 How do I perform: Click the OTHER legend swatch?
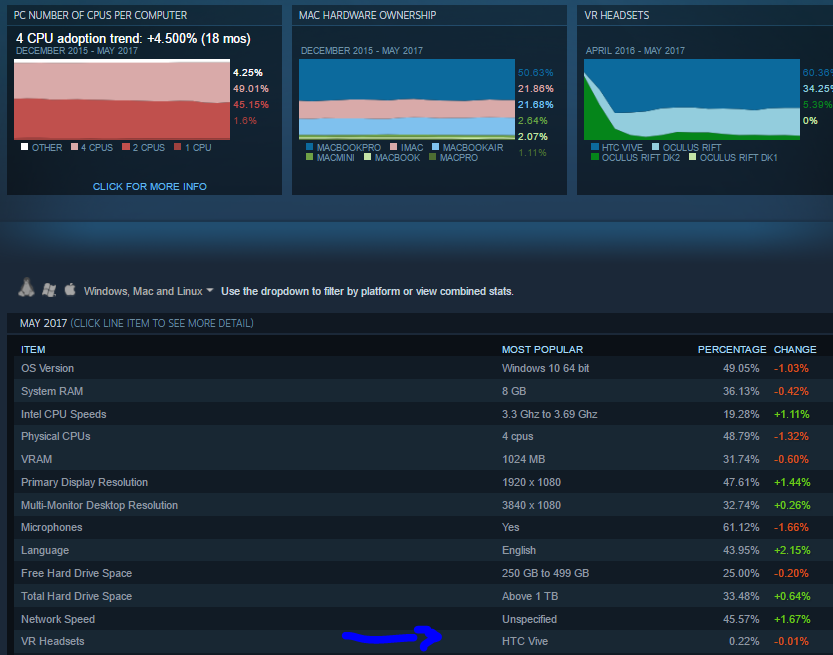[24, 147]
